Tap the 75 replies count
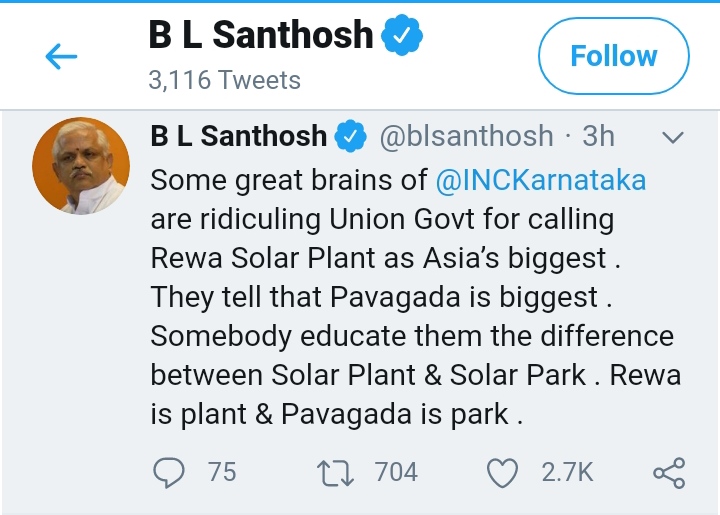Image resolution: width=720 pixels, height=515 pixels. pyautogui.click(x=222, y=472)
